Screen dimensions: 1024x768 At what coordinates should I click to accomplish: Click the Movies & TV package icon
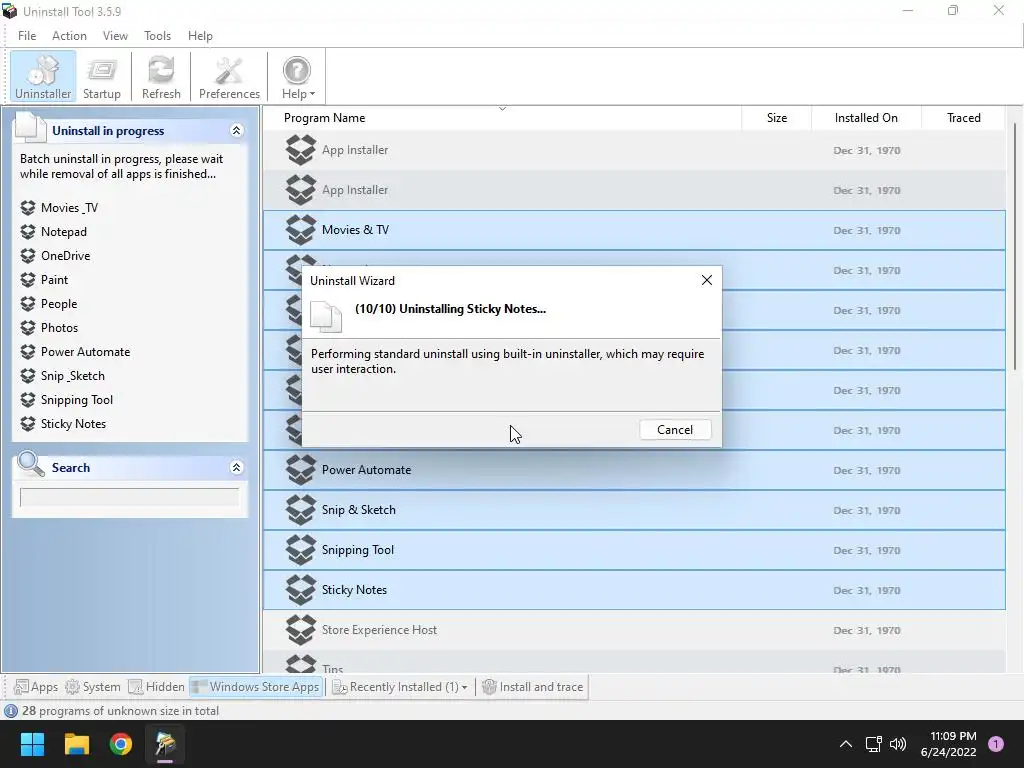tap(300, 230)
